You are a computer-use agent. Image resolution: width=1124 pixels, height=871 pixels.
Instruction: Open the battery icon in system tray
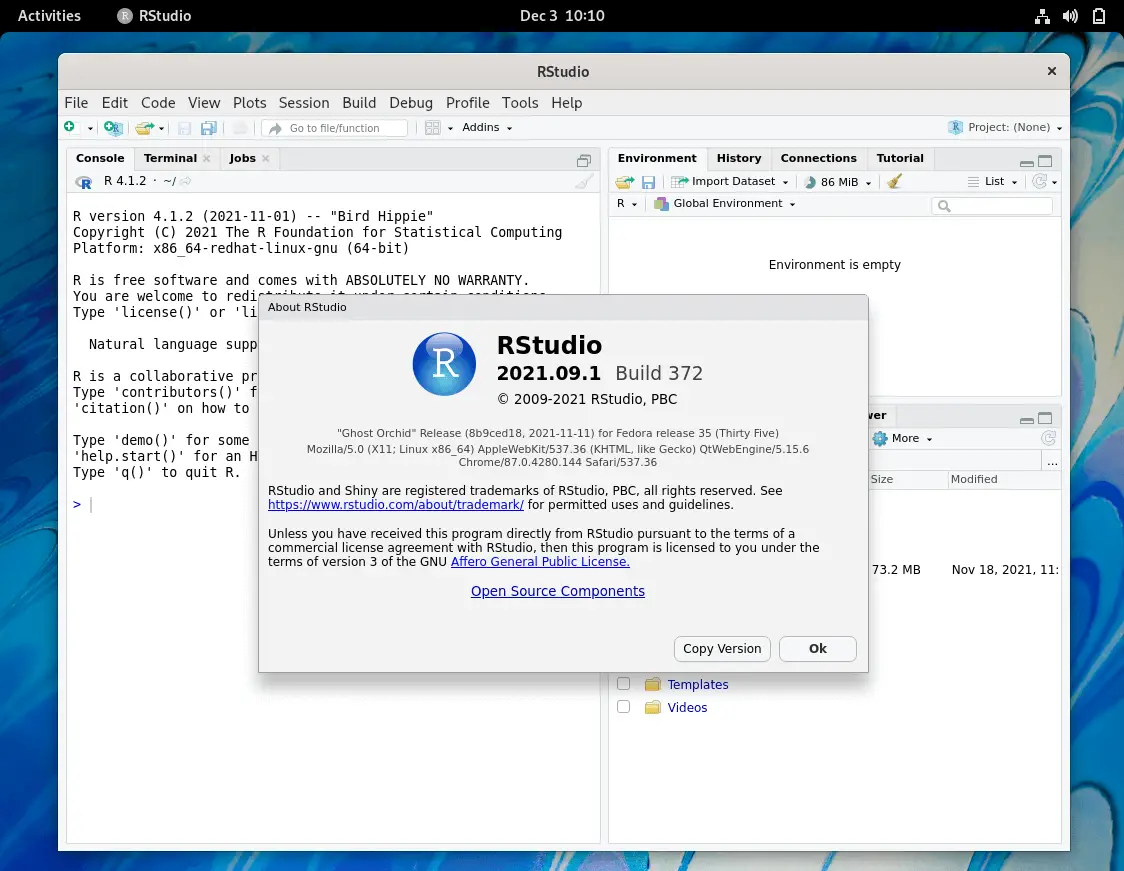(x=1099, y=16)
